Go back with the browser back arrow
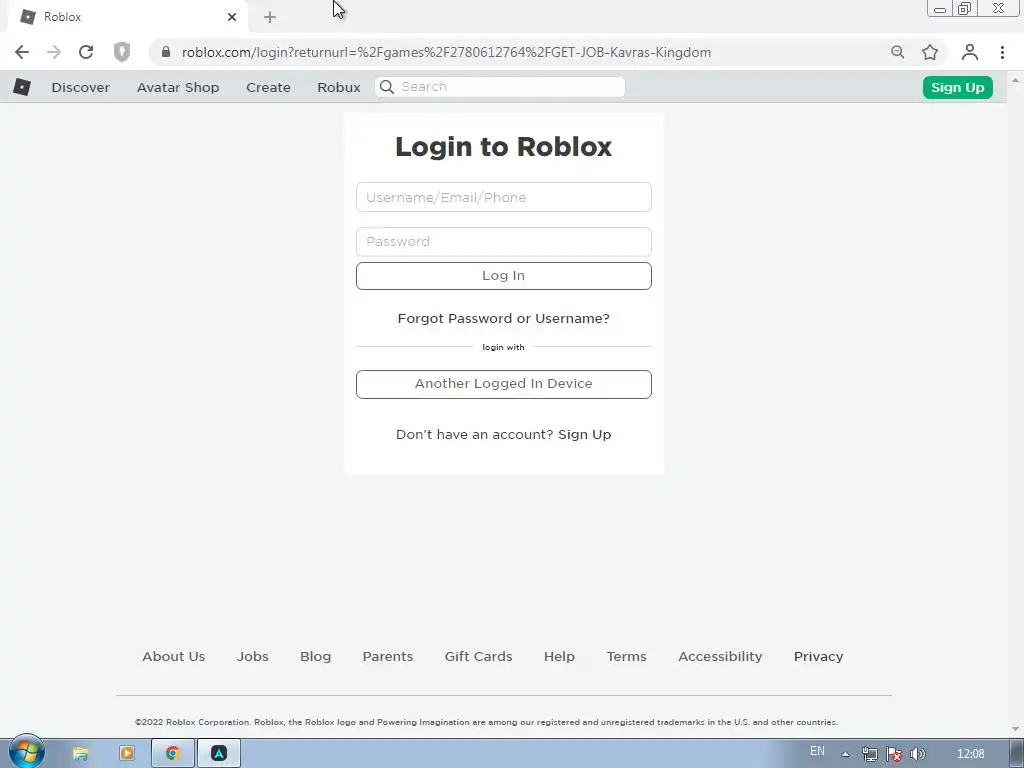Screen dimensions: 1024x768 click(22, 52)
